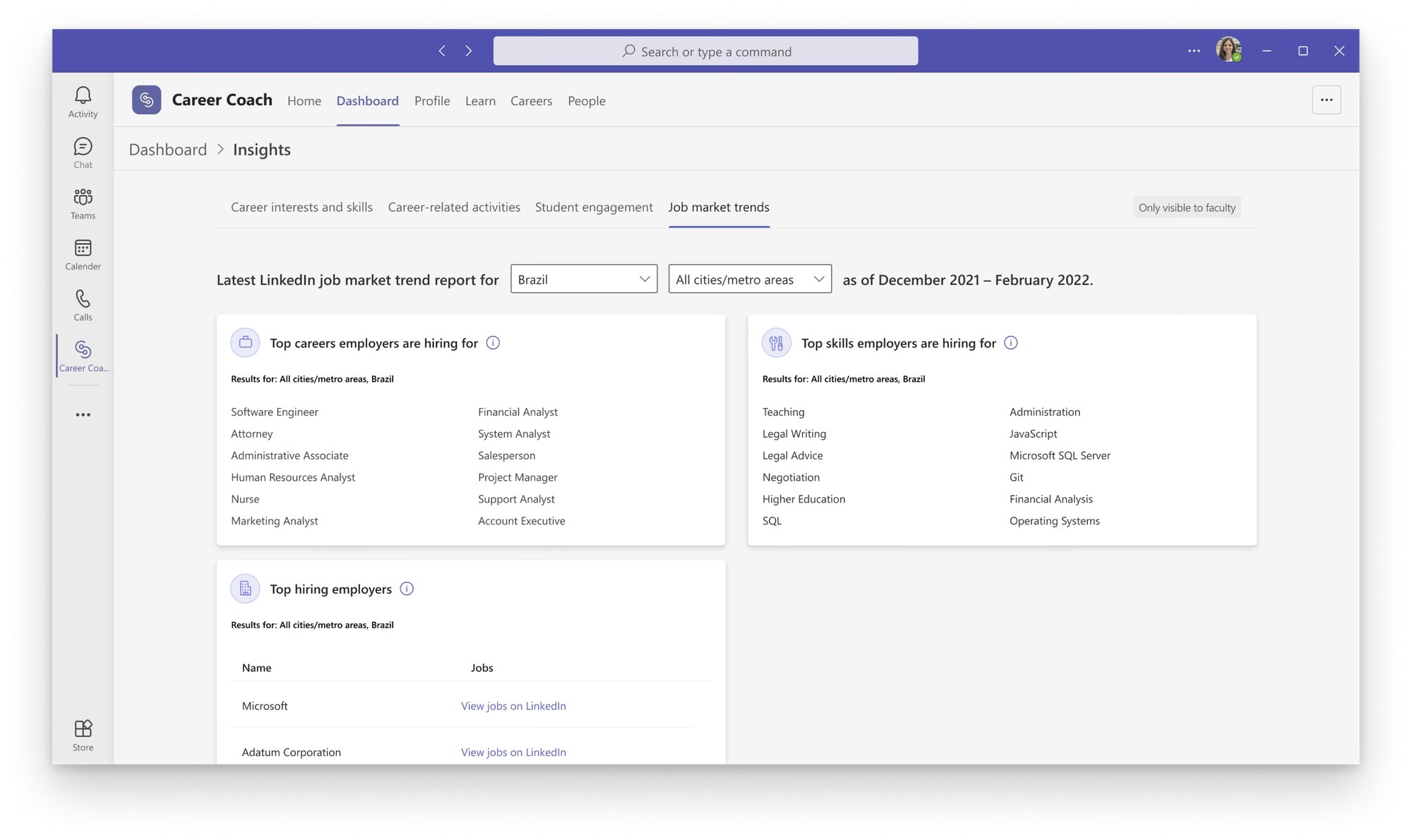Click the Insights breadcrumb
This screenshot has width=1412, height=840.
261,149
